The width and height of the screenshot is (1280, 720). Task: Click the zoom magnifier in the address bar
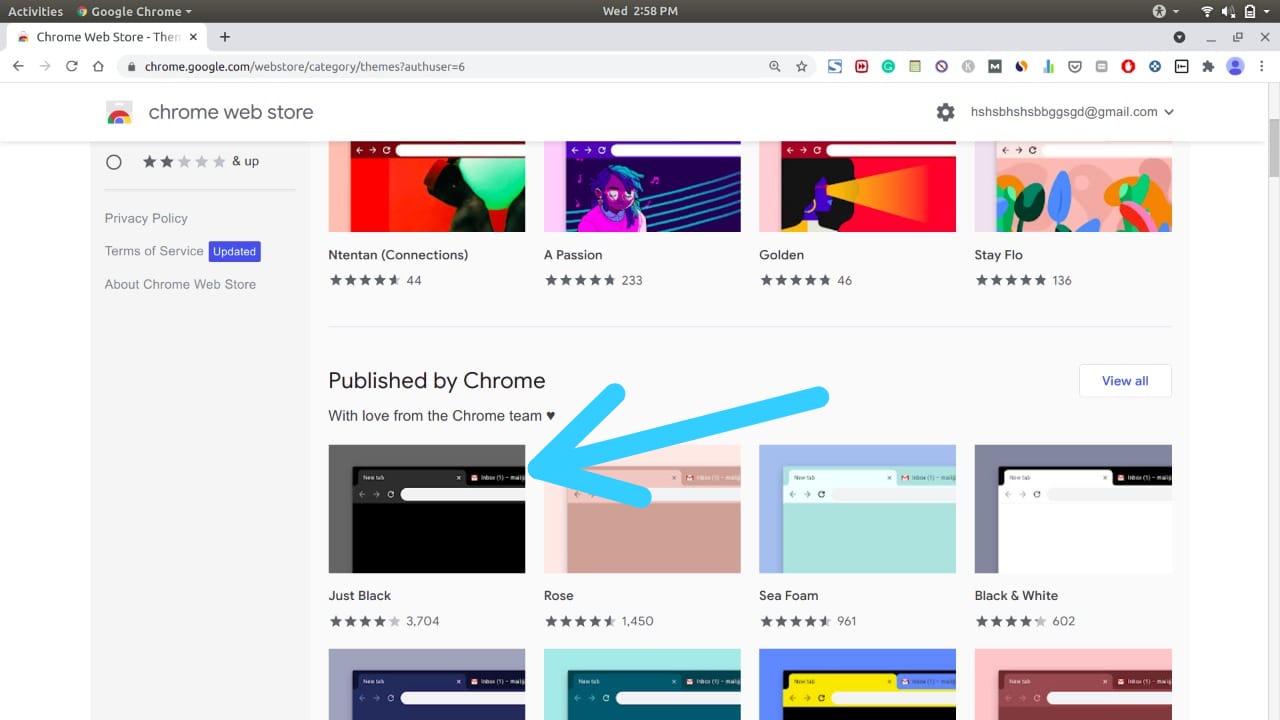click(775, 66)
